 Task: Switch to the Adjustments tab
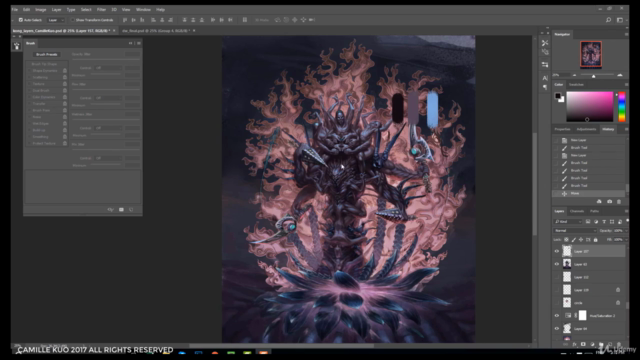coord(586,129)
